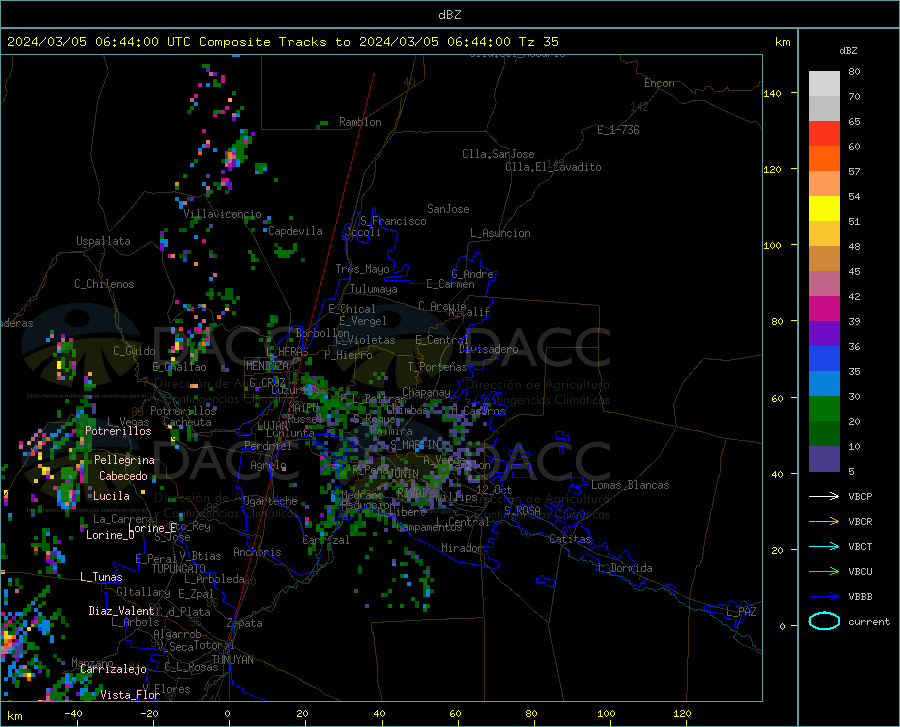Click the Carrizal label
Viewport: 900px width, 727px height.
coord(325,540)
